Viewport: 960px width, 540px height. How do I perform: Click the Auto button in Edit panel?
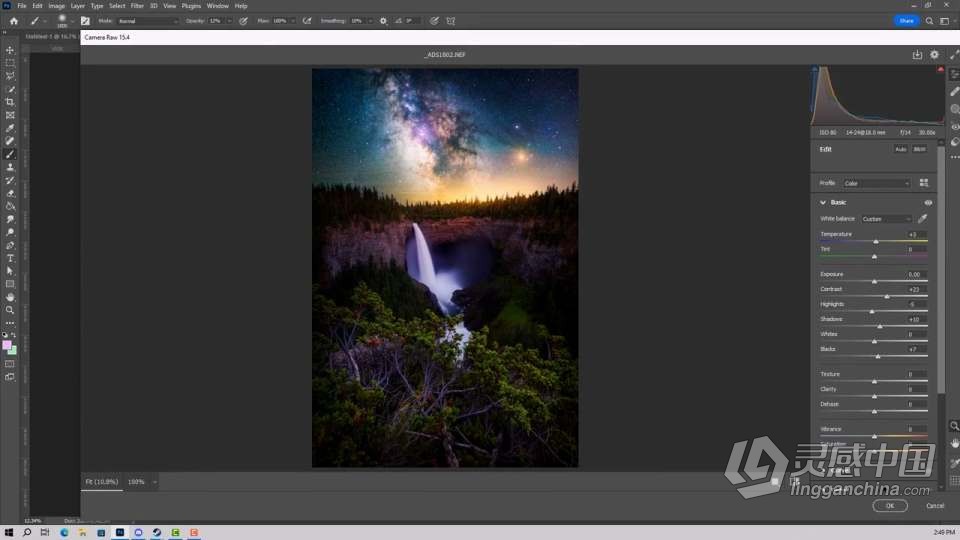point(900,149)
